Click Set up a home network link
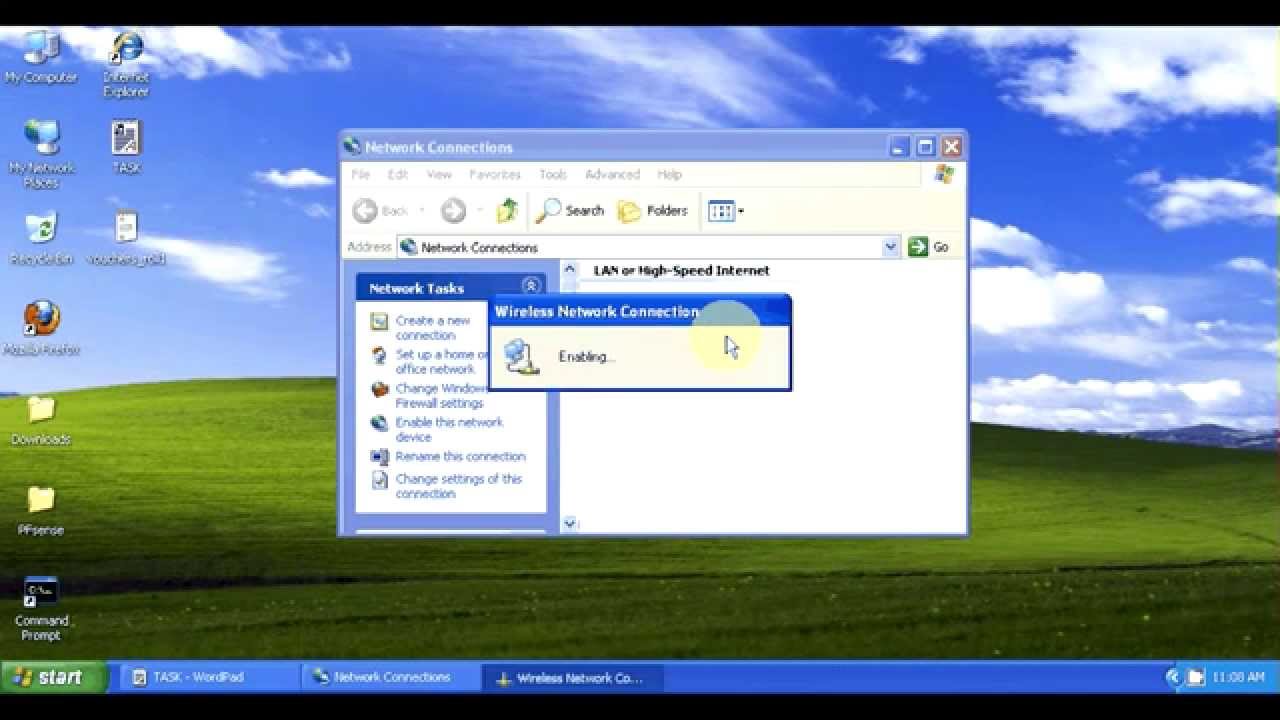Screen dimensions: 1280x720 441,362
